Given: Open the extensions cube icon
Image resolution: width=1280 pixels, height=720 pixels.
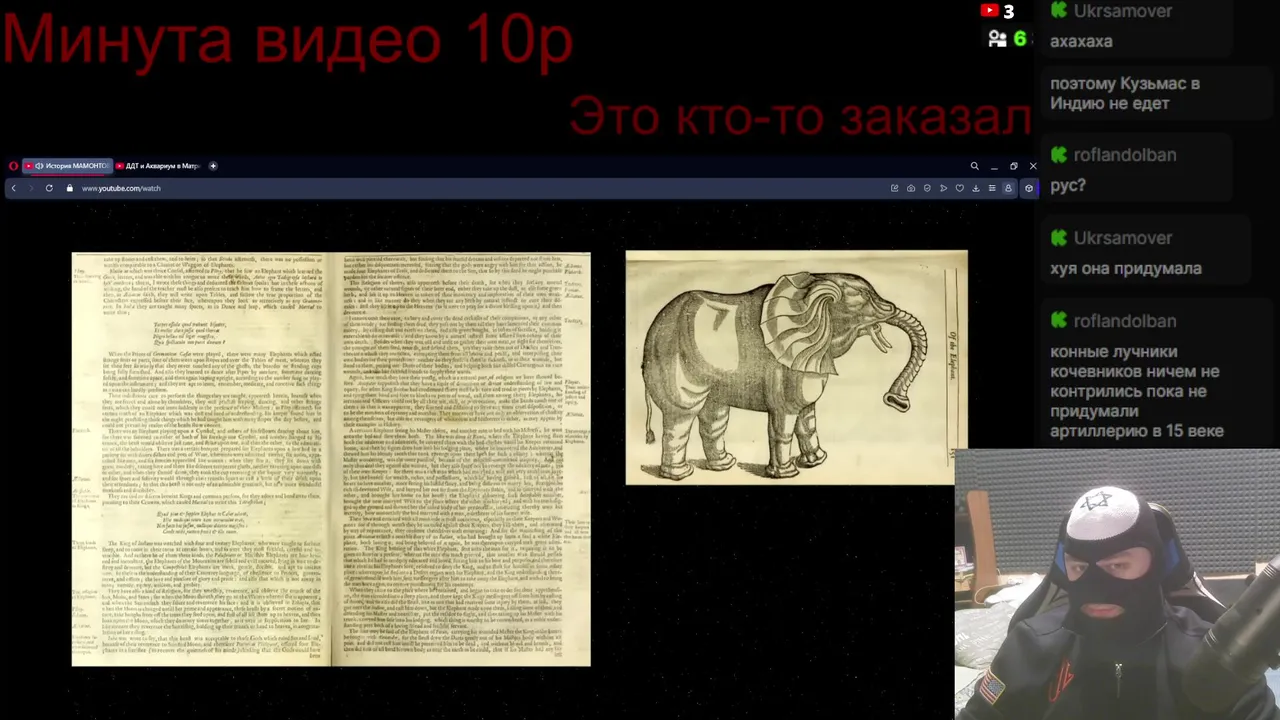Looking at the screenshot, I should tap(1029, 188).
